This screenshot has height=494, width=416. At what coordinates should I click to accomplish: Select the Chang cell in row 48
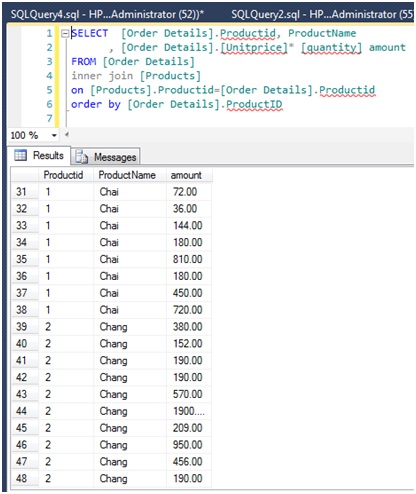130,479
